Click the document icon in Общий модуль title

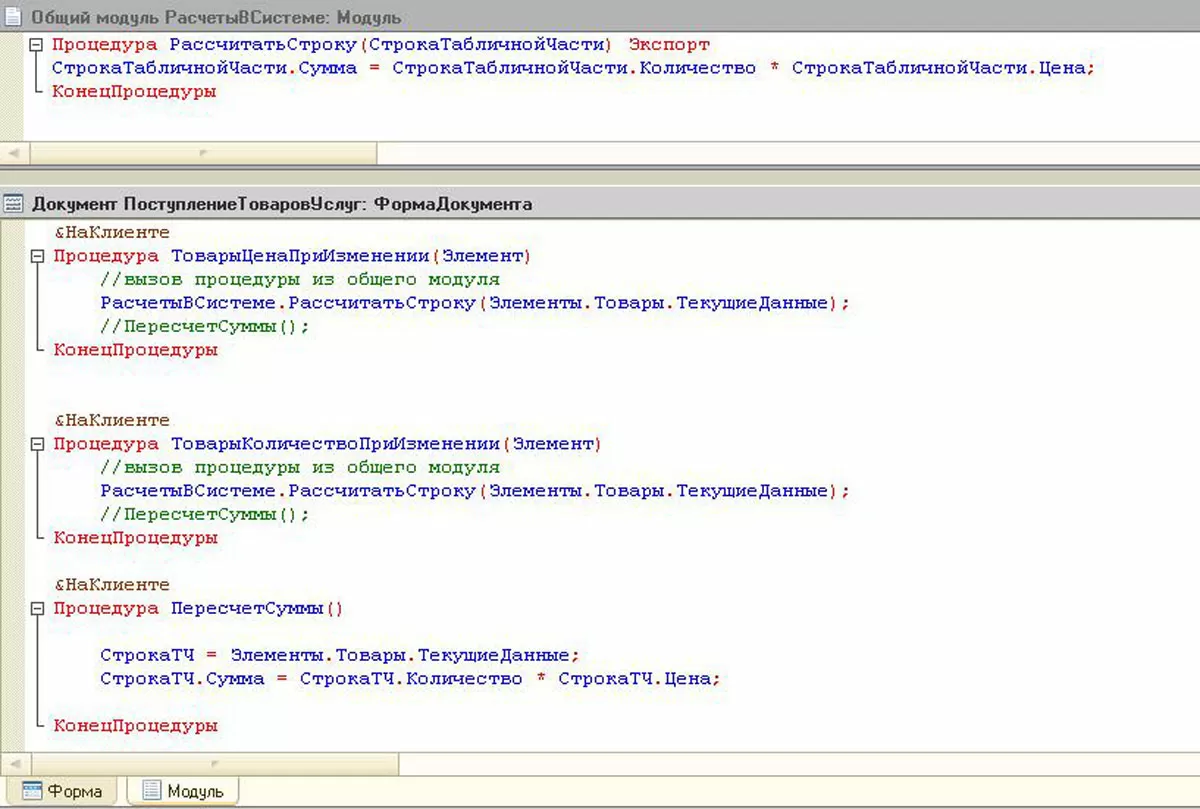pos(14,18)
